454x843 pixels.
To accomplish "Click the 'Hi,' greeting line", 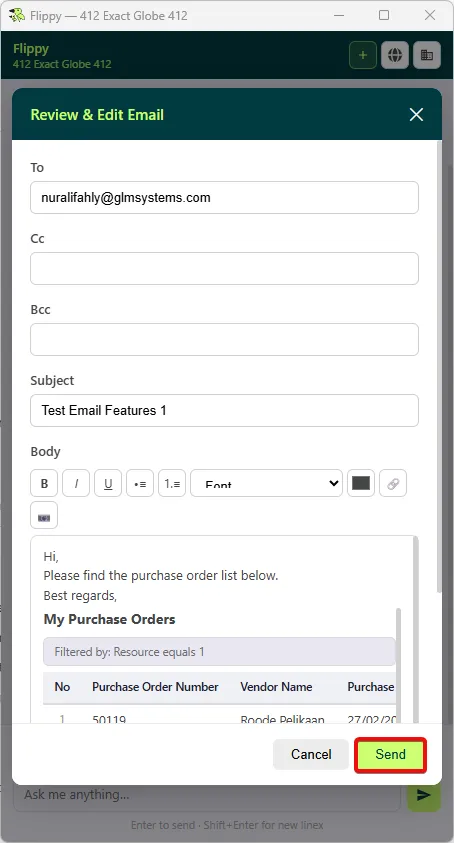I will 51,556.
